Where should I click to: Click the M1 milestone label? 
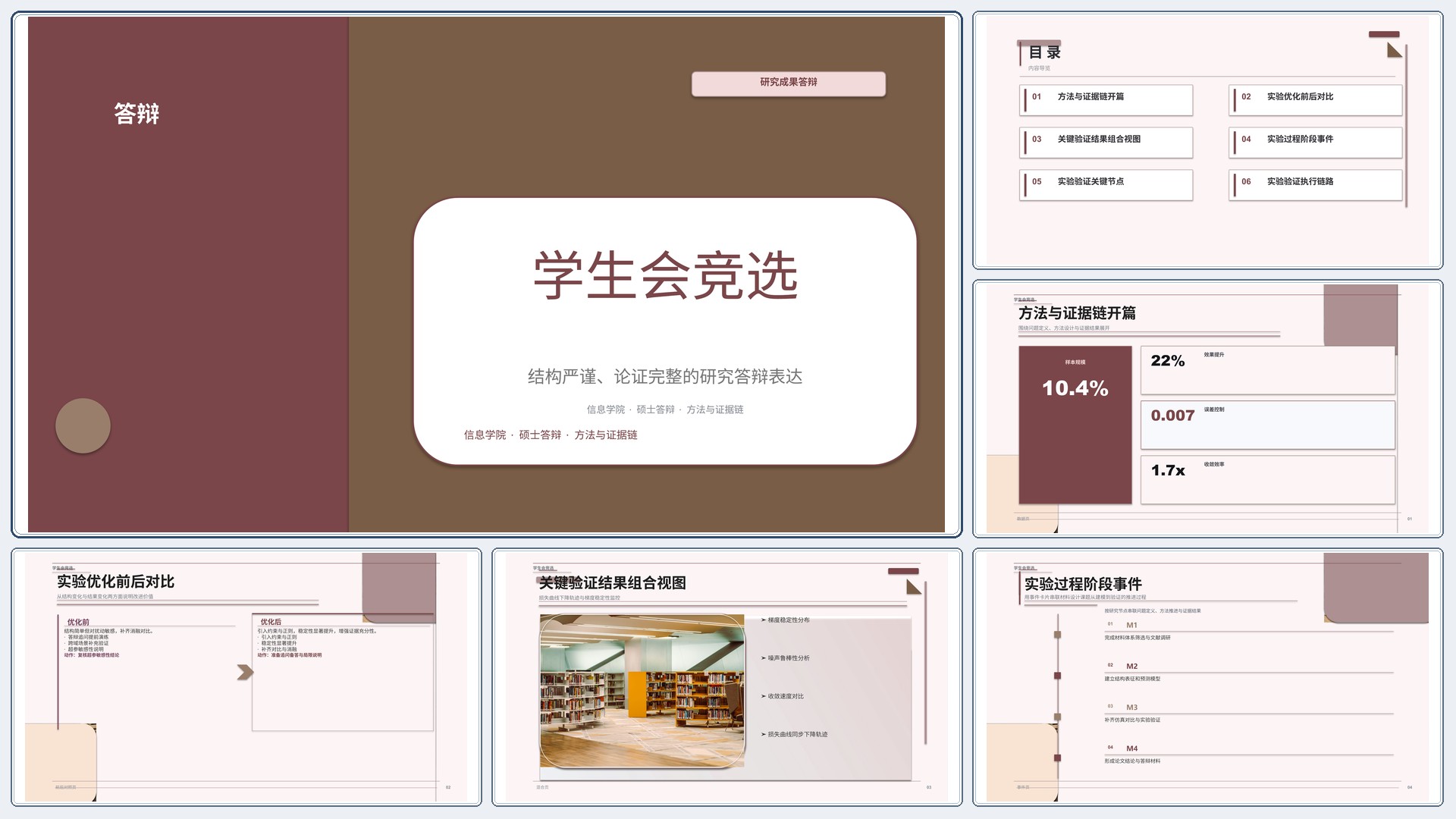[1131, 625]
